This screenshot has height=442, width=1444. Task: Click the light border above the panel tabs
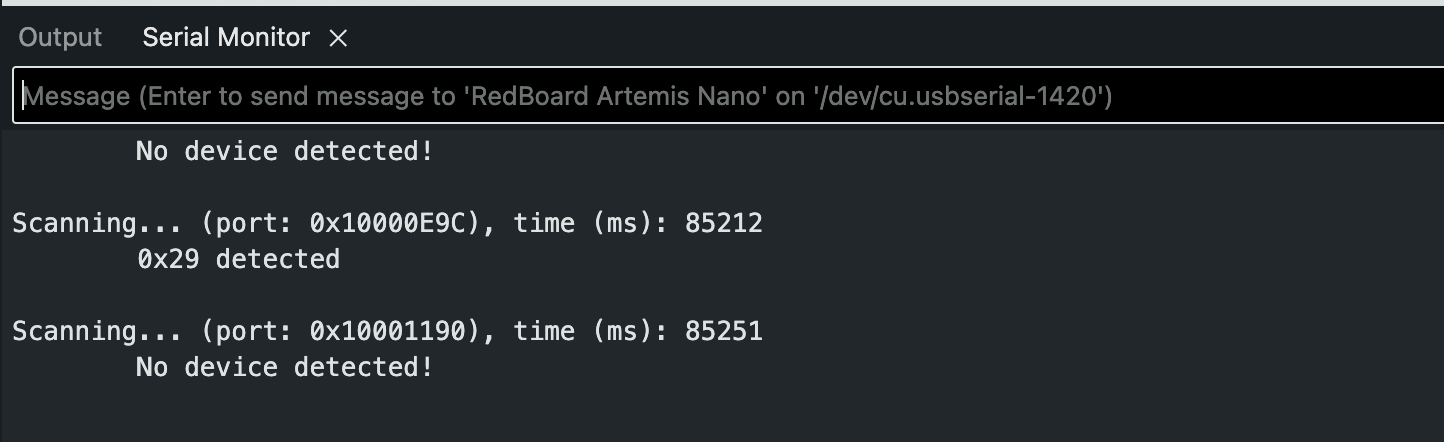[x=720, y=3]
